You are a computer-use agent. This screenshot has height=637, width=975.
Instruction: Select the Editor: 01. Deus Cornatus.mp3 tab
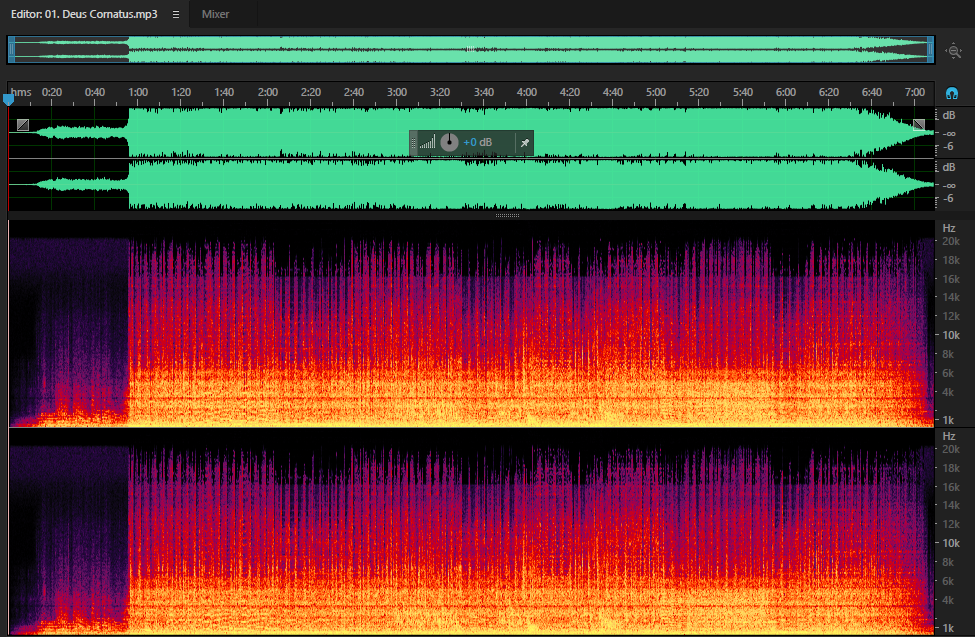coord(84,14)
